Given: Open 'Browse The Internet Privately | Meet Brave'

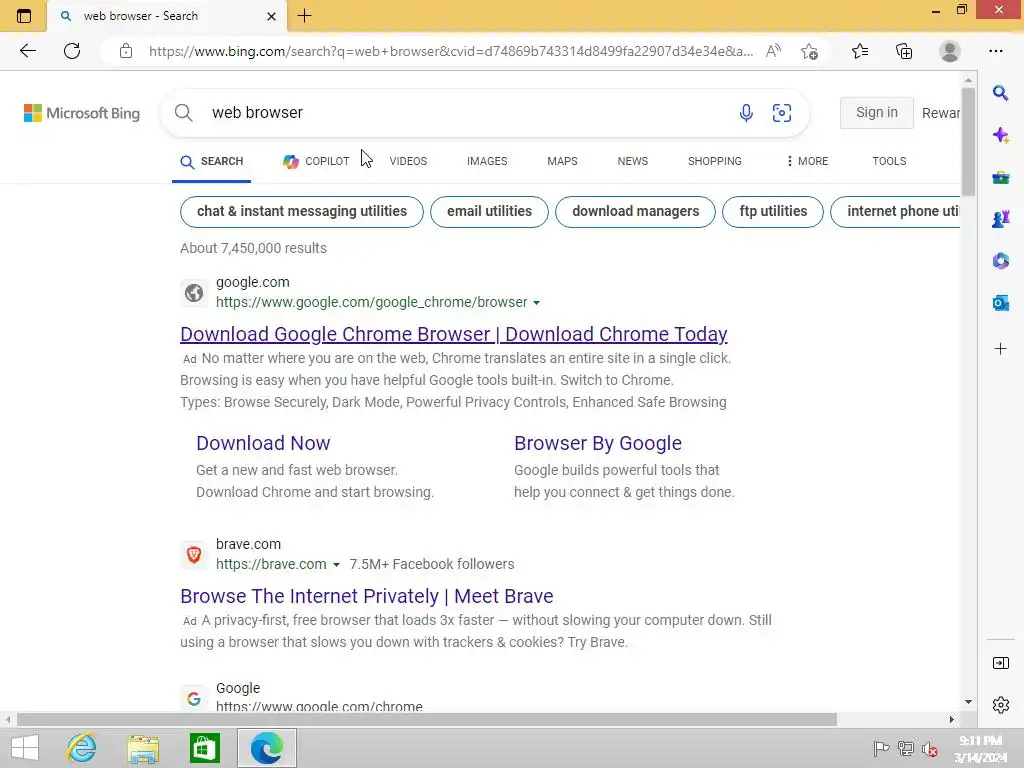Looking at the screenshot, I should 366,596.
